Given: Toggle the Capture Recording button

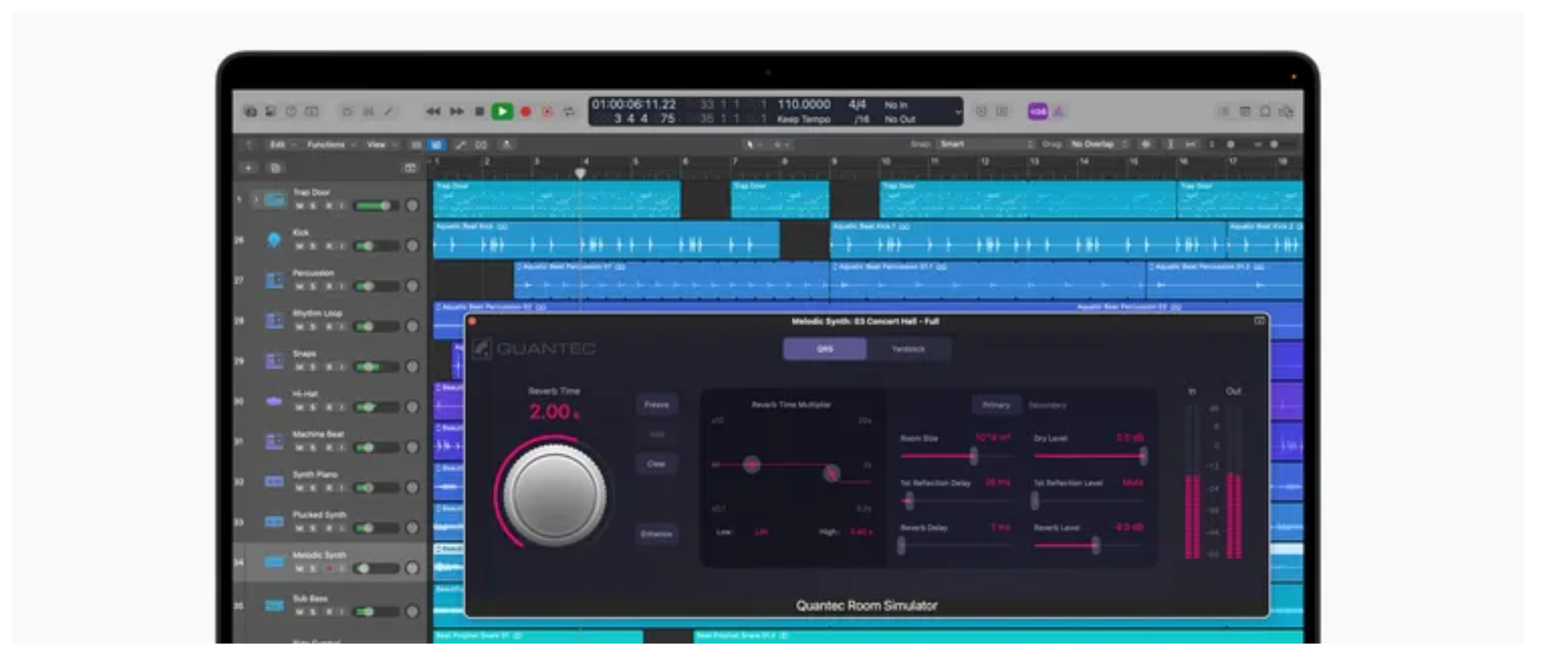Looking at the screenshot, I should tap(547, 112).
